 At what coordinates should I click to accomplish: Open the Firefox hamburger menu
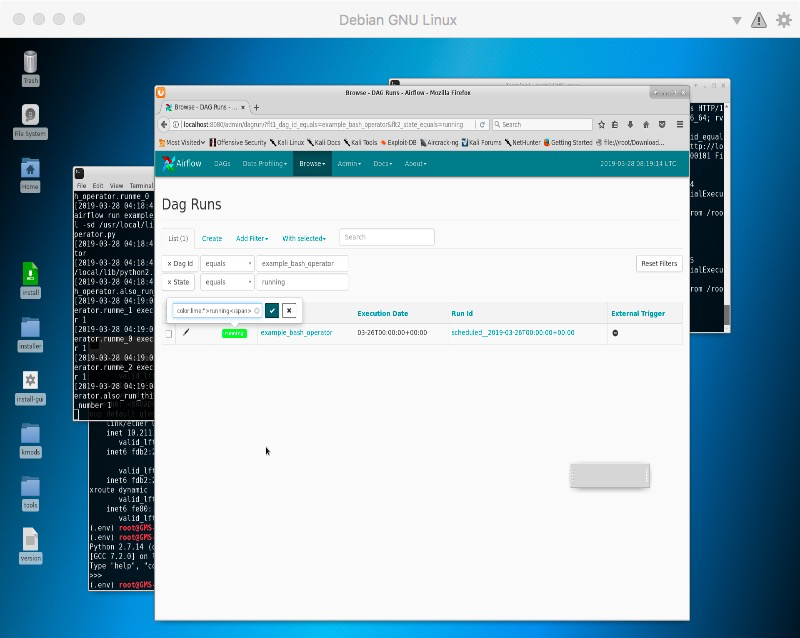tap(680, 125)
